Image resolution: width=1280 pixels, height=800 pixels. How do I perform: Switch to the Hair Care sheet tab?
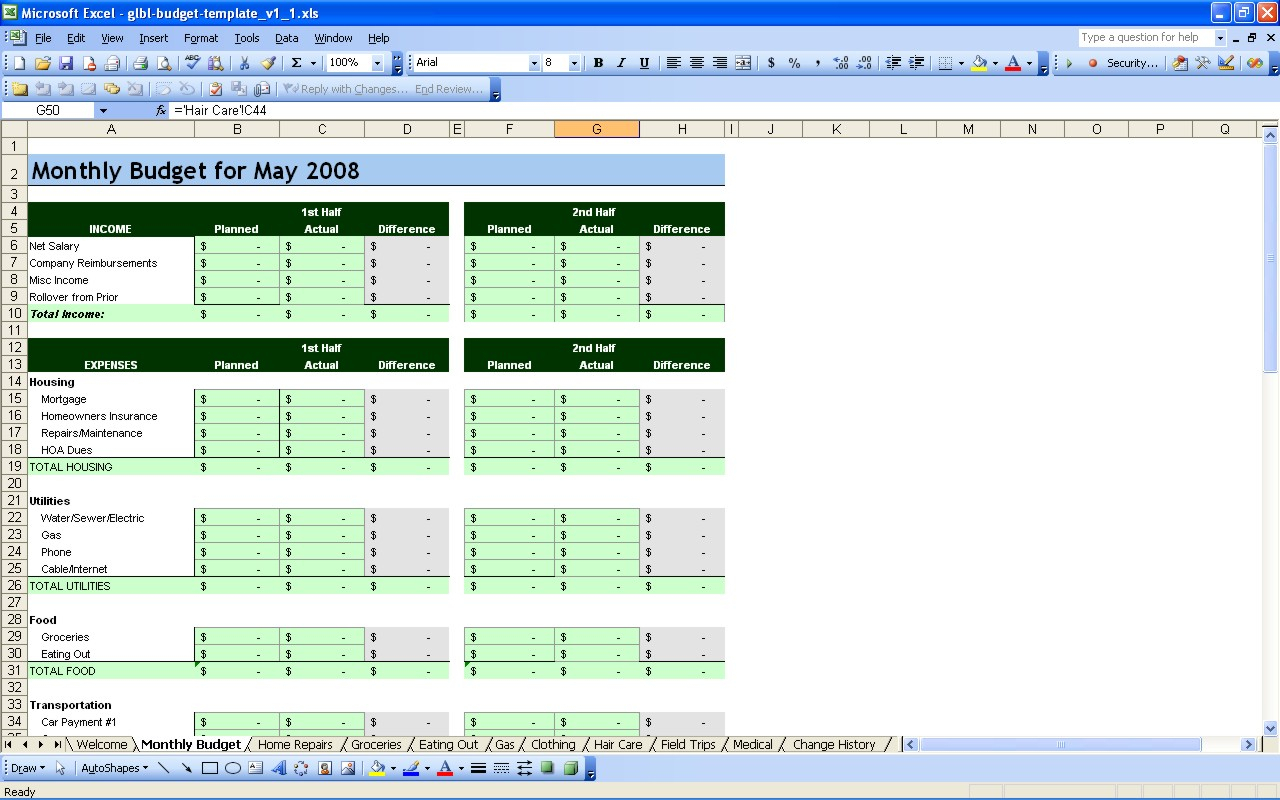pyautogui.click(x=616, y=744)
